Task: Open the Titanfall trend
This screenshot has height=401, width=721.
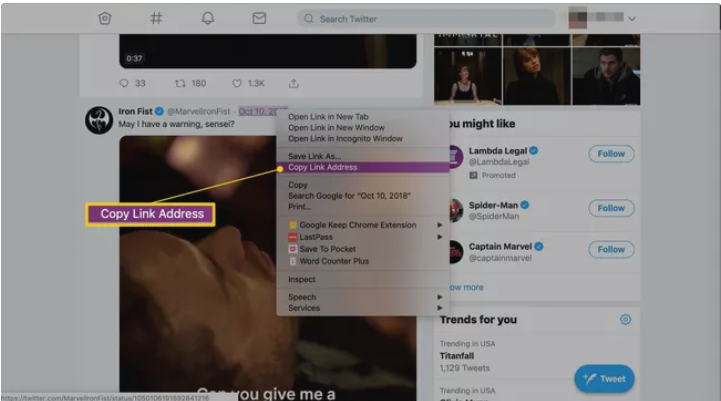Action: 457,356
